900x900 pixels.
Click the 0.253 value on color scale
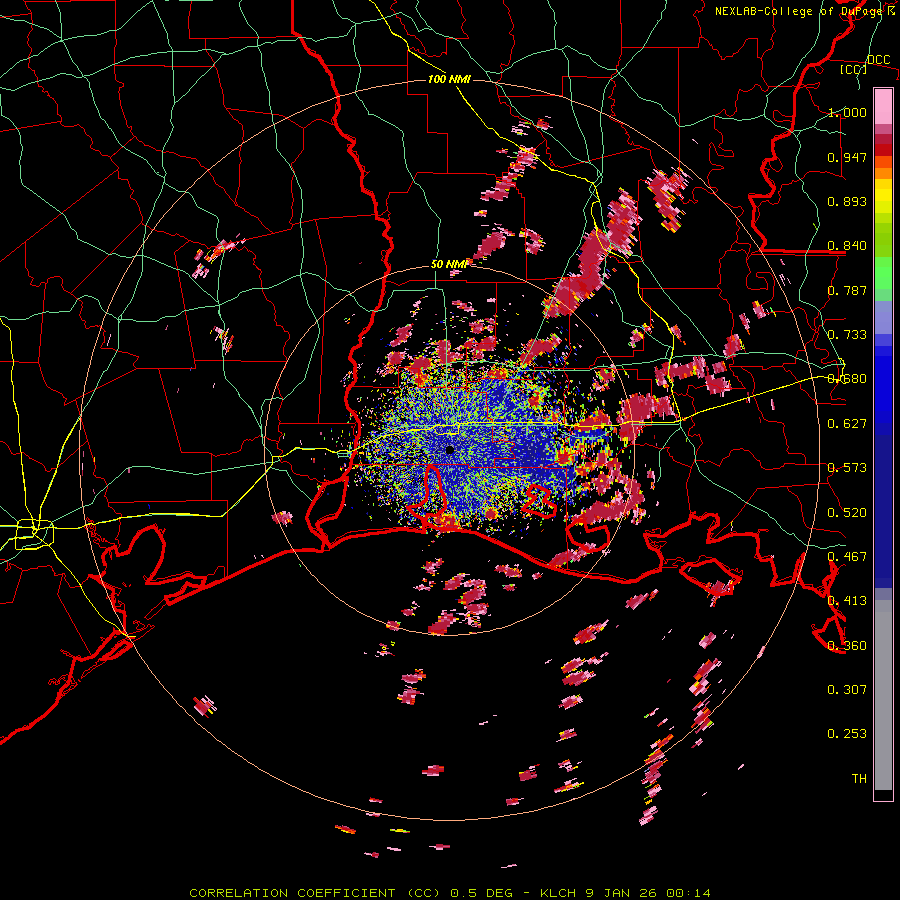[847, 734]
